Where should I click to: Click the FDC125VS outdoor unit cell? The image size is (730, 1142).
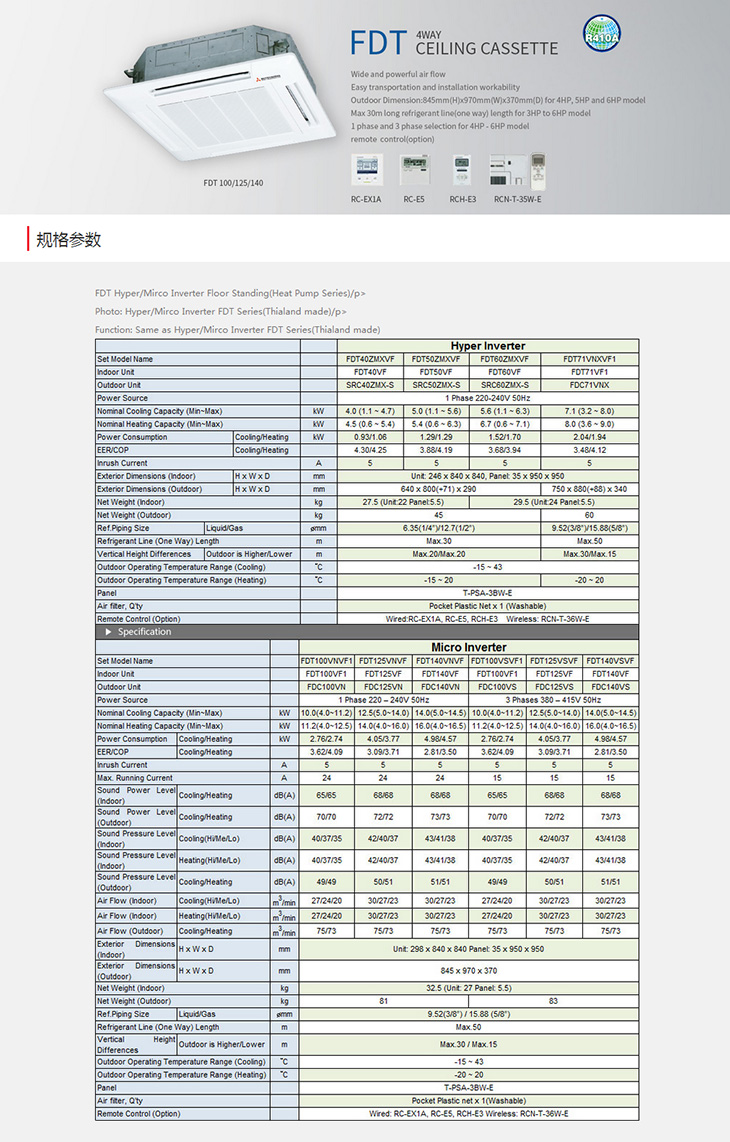[x=554, y=688]
